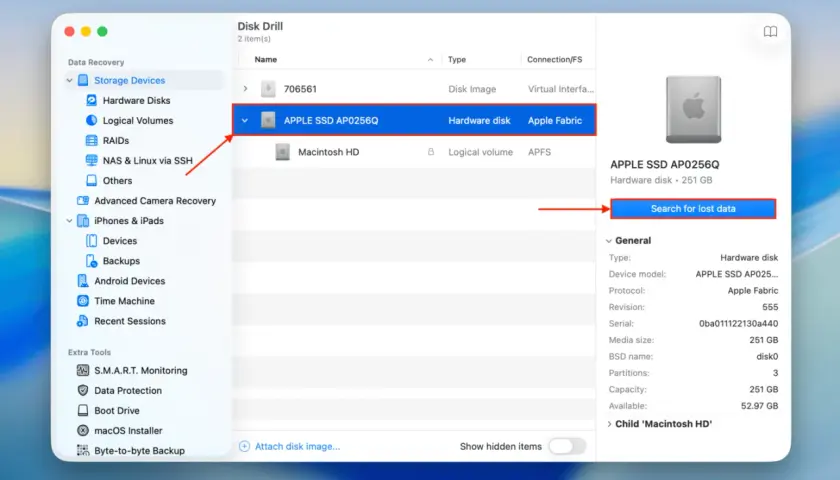This screenshot has width=840, height=480.
Task: Click the Type column header
Action: tap(457, 59)
